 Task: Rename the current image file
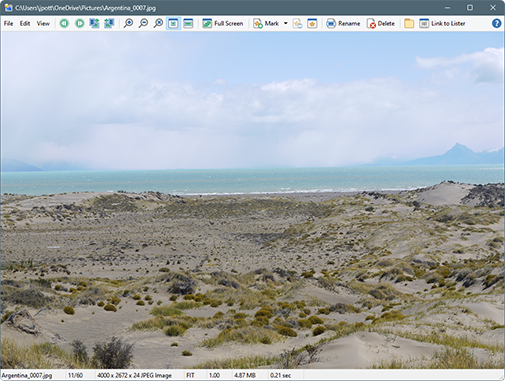(x=343, y=23)
